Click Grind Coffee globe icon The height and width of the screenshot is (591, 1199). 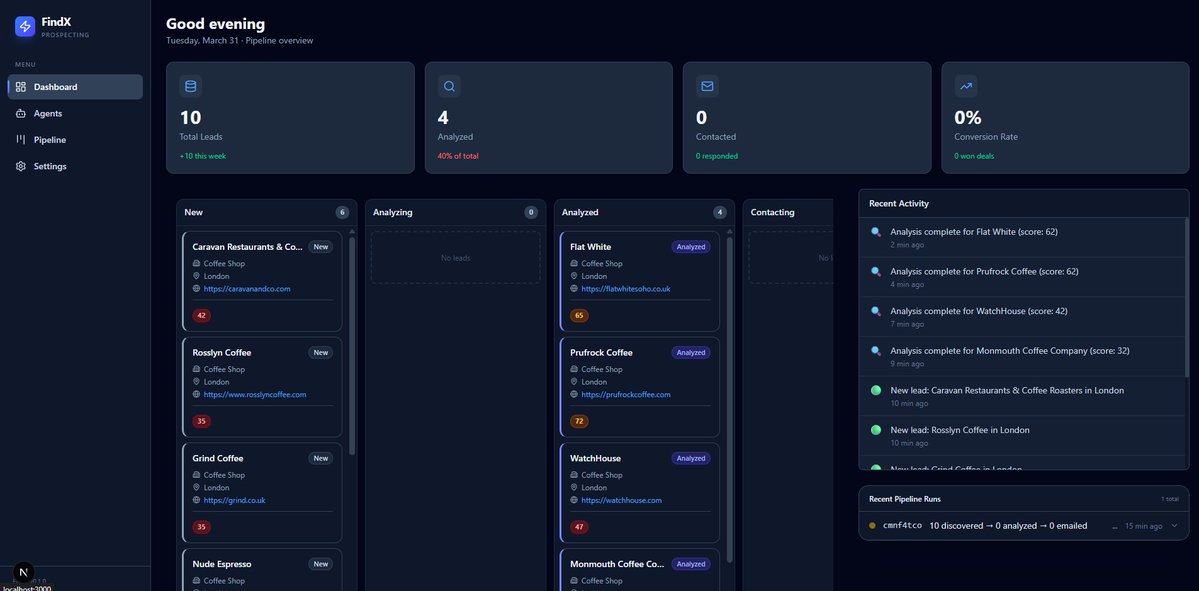197,500
